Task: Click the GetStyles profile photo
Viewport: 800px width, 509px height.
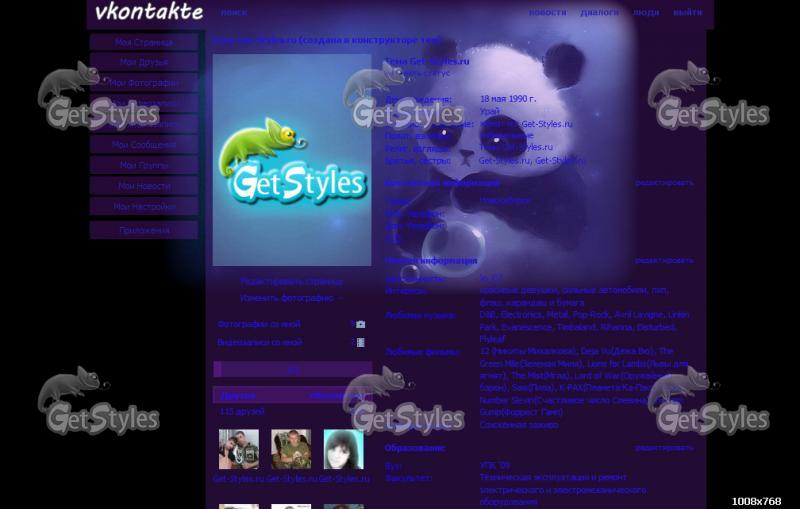Action: click(x=292, y=160)
